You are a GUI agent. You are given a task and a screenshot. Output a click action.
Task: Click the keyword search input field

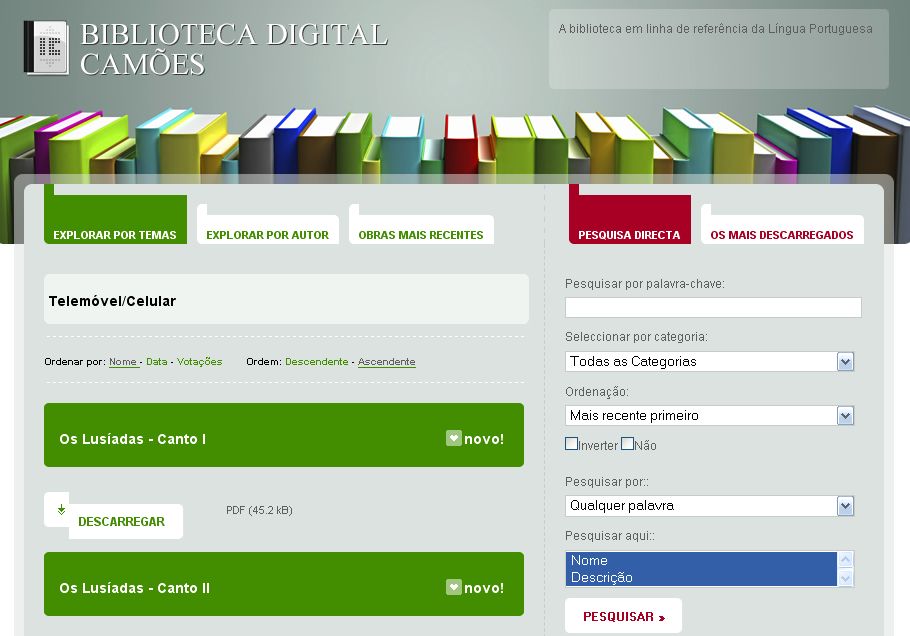[x=712, y=307]
